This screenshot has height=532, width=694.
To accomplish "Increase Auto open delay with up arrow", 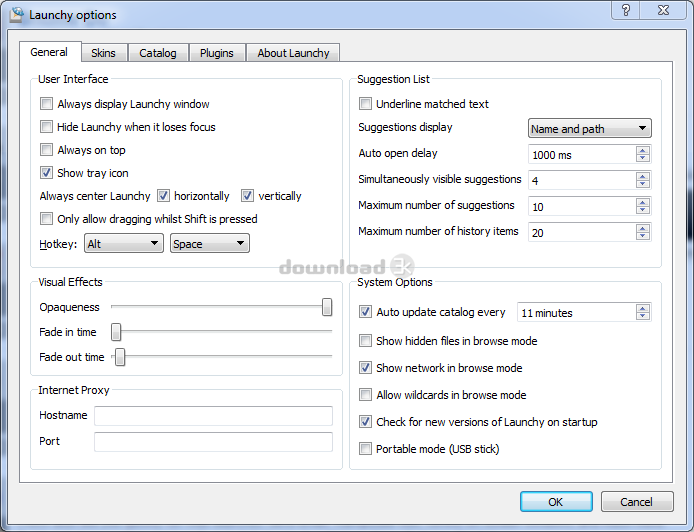I will (x=643, y=150).
